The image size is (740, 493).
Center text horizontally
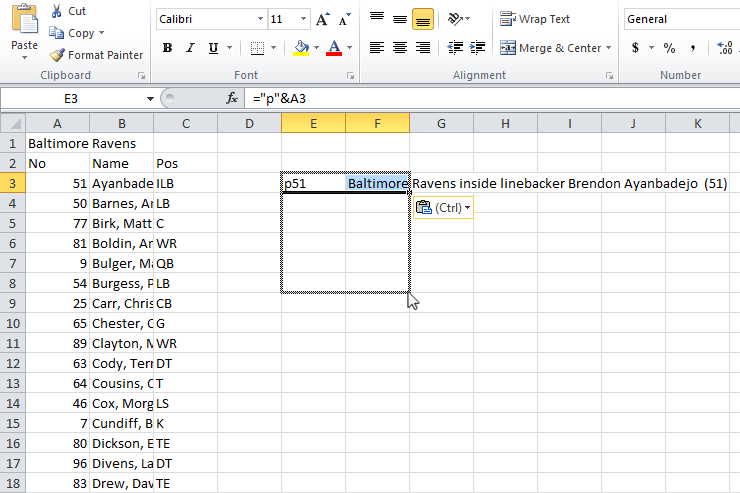[400, 48]
